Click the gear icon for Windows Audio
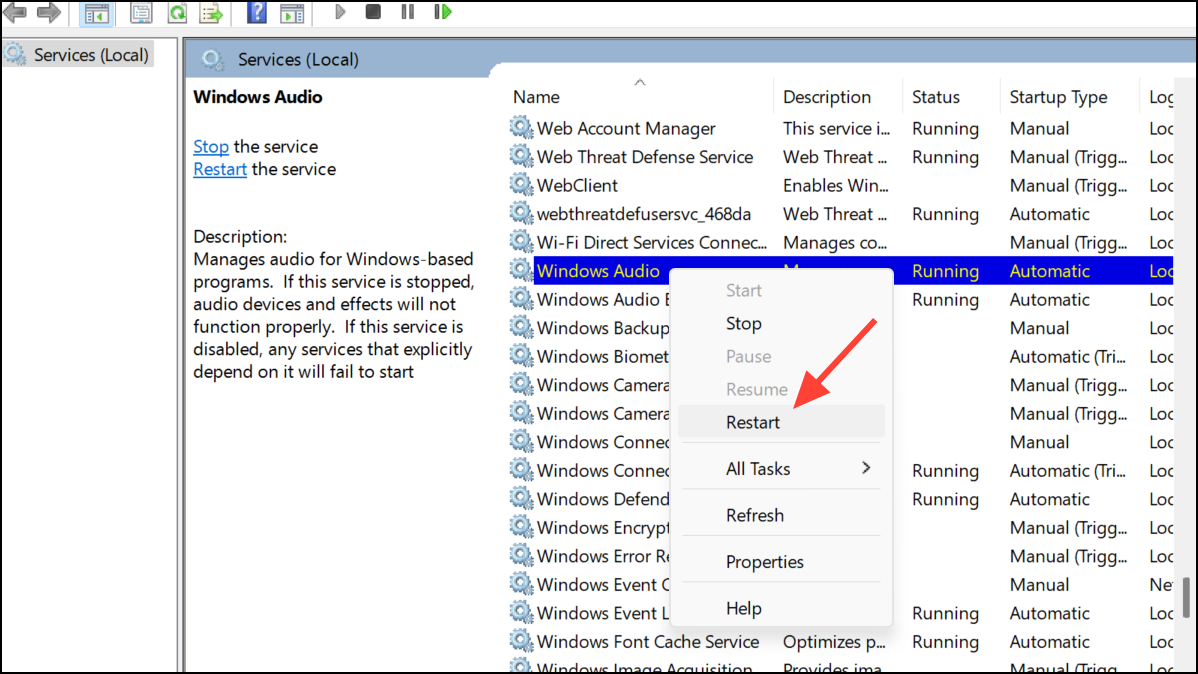This screenshot has height=674, width=1198. 521,270
